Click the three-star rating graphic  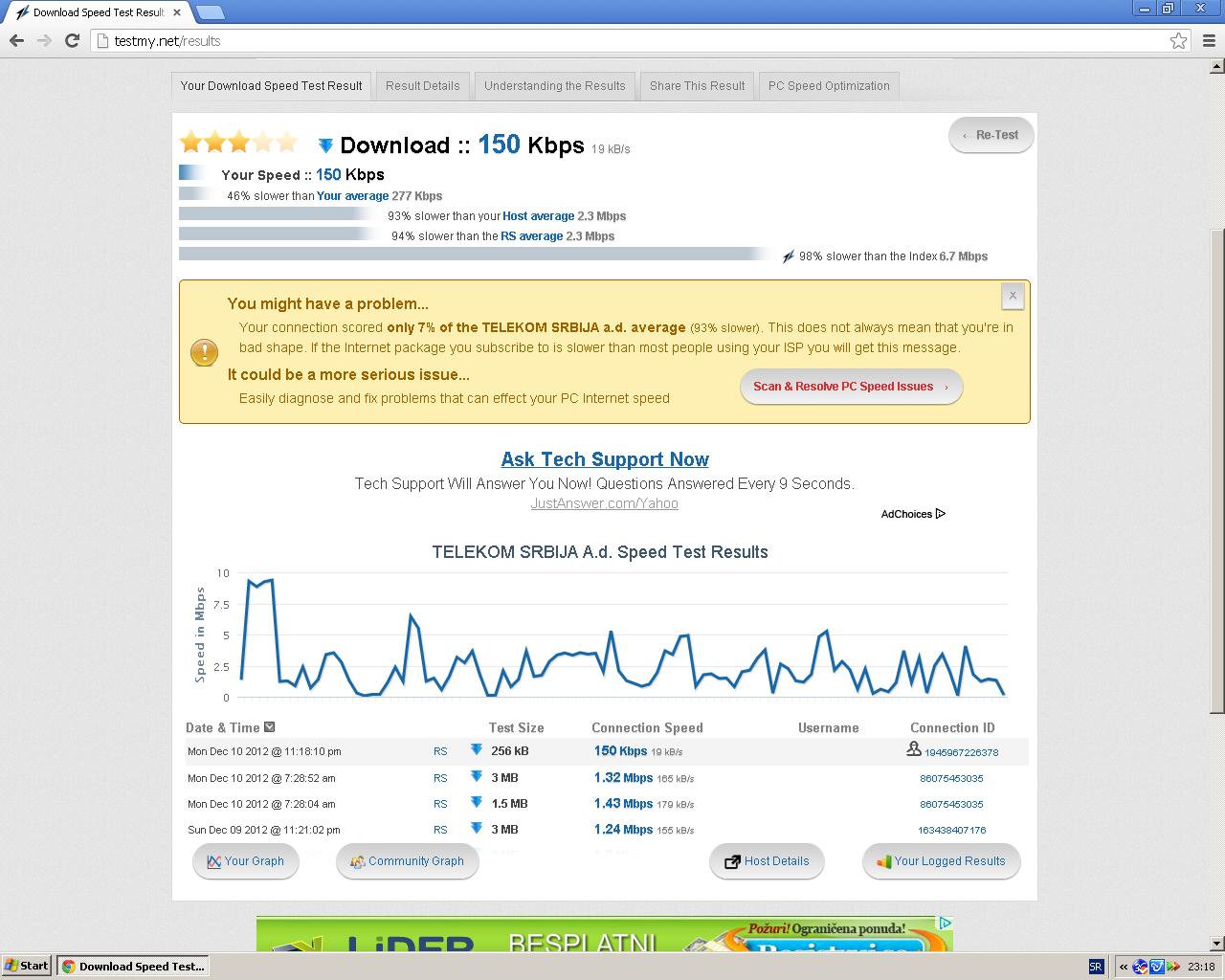coord(238,143)
